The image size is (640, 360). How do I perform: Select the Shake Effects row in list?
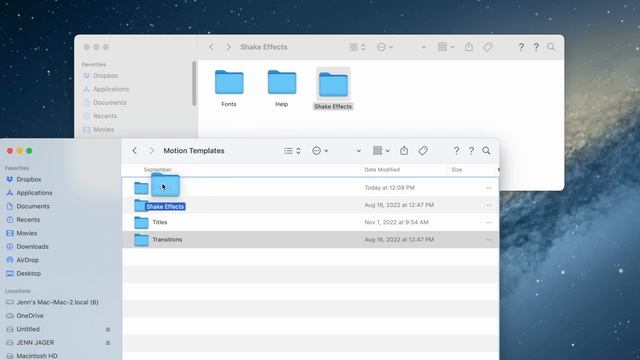tap(310, 205)
